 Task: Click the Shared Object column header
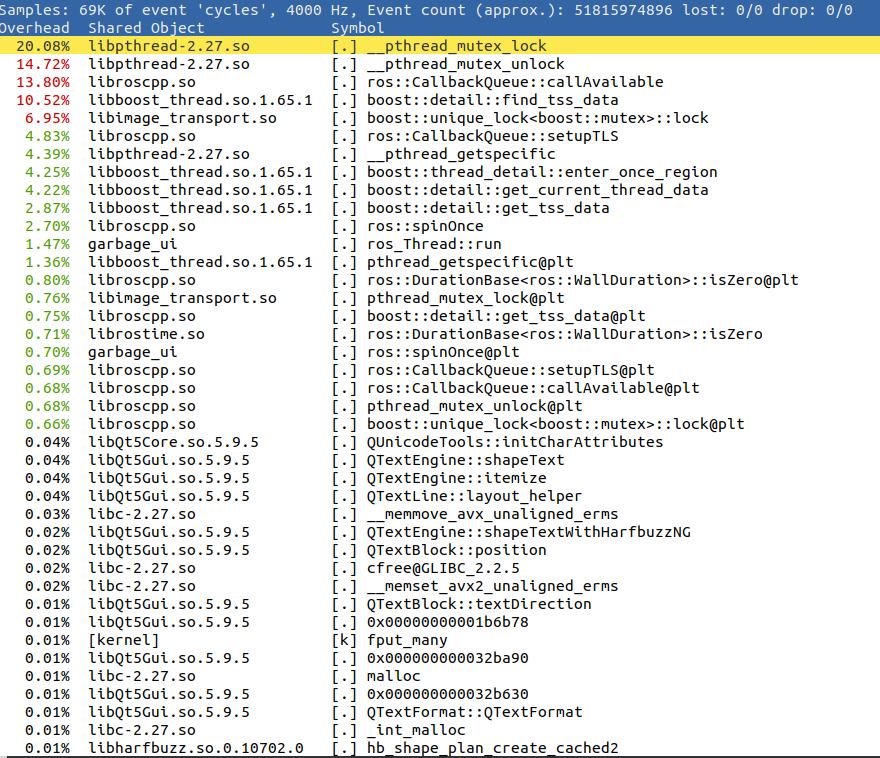tap(146, 28)
